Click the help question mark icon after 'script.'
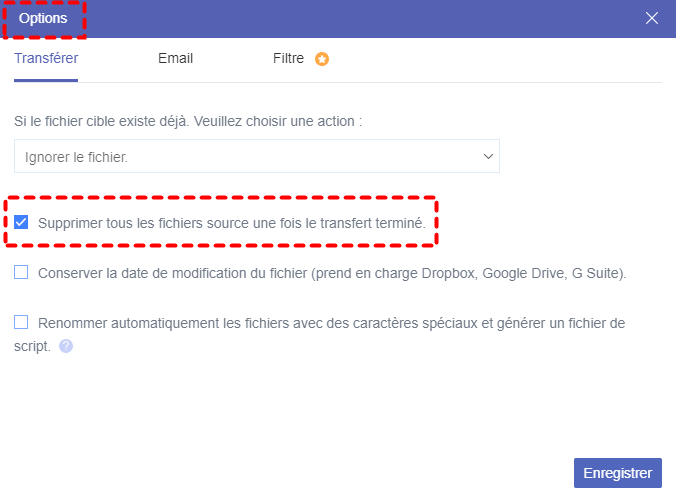The width and height of the screenshot is (676, 504). pyautogui.click(x=66, y=346)
